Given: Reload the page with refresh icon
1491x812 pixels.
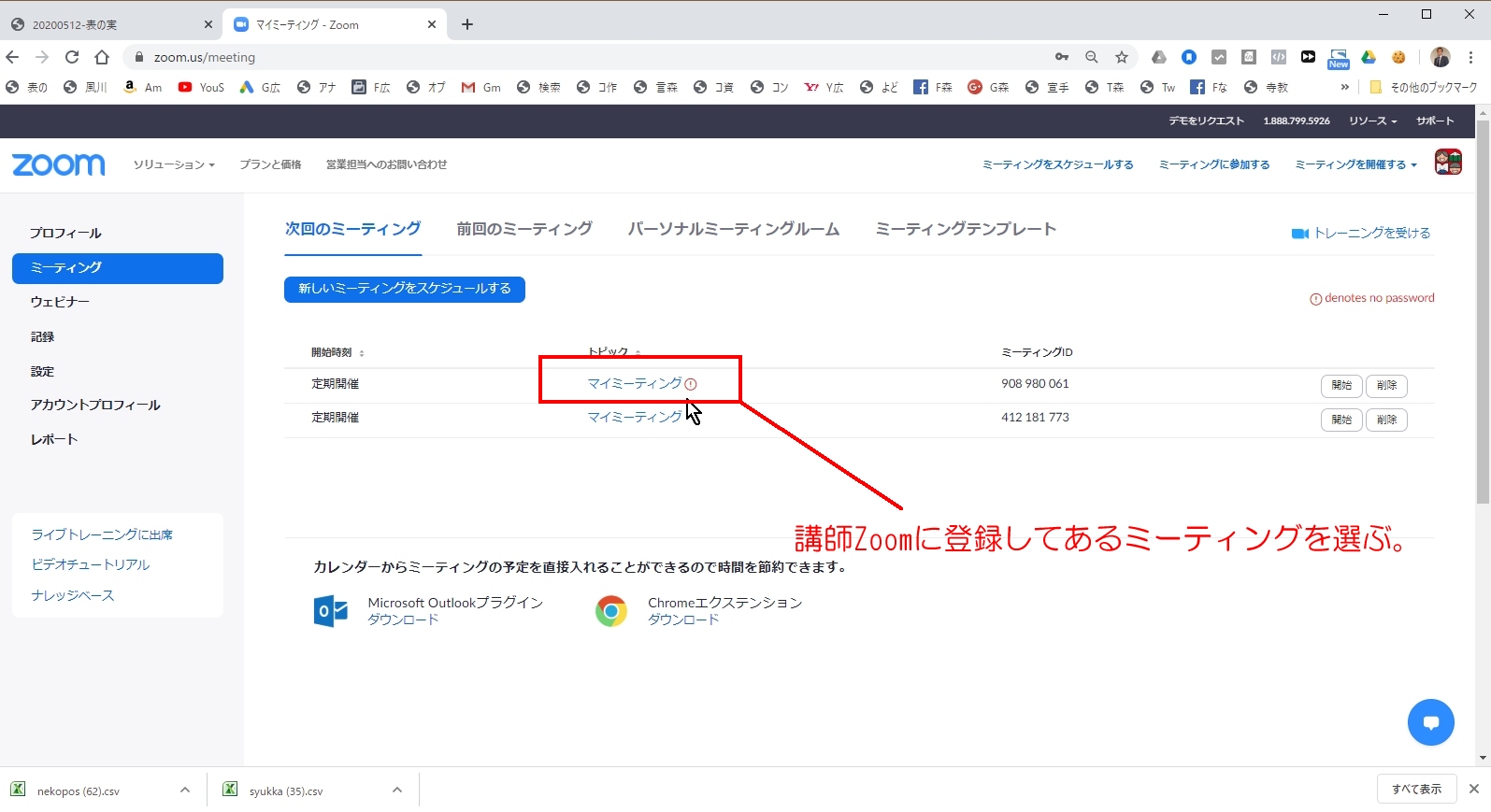Looking at the screenshot, I should (72, 57).
